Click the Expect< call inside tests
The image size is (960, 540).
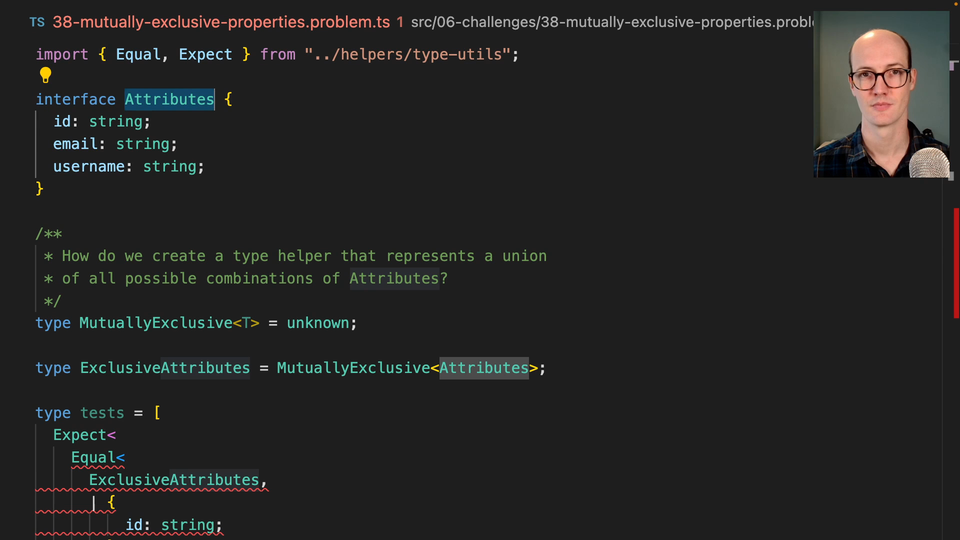tap(84, 435)
